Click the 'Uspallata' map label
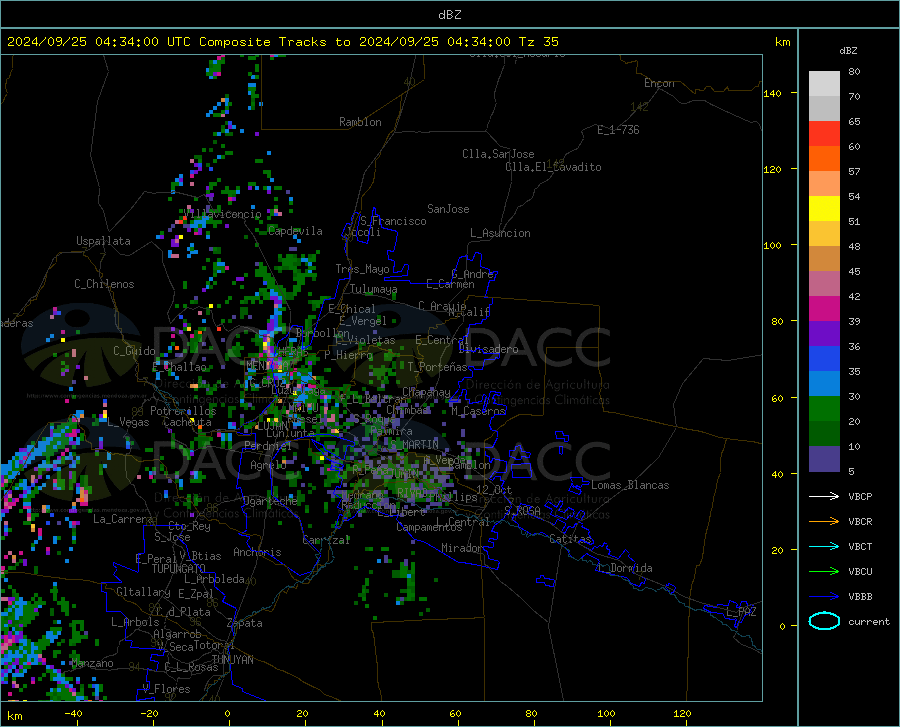Viewport: 900px width, 727px height. pos(103,242)
